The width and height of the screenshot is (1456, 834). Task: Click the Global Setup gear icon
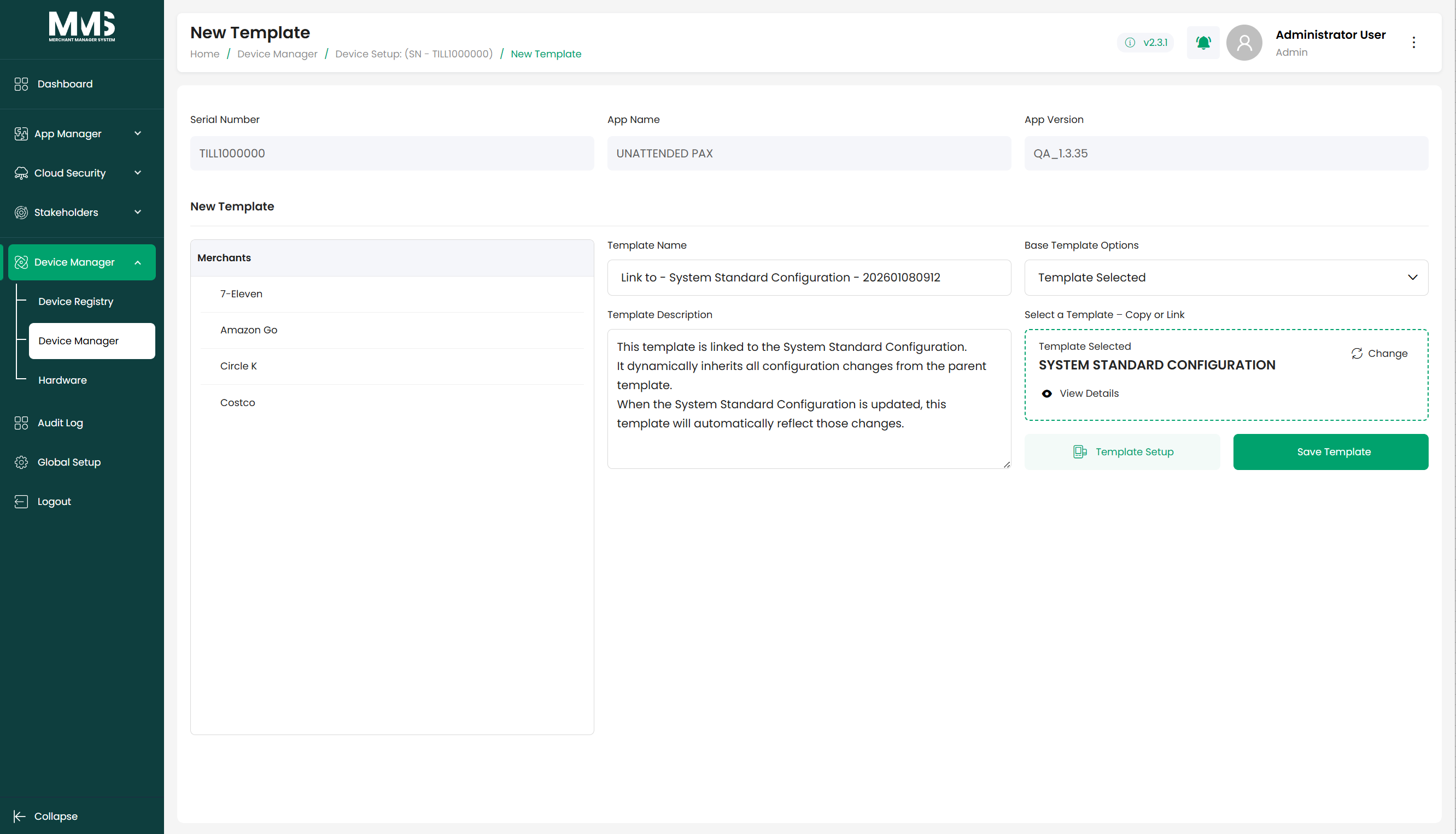coord(21,462)
